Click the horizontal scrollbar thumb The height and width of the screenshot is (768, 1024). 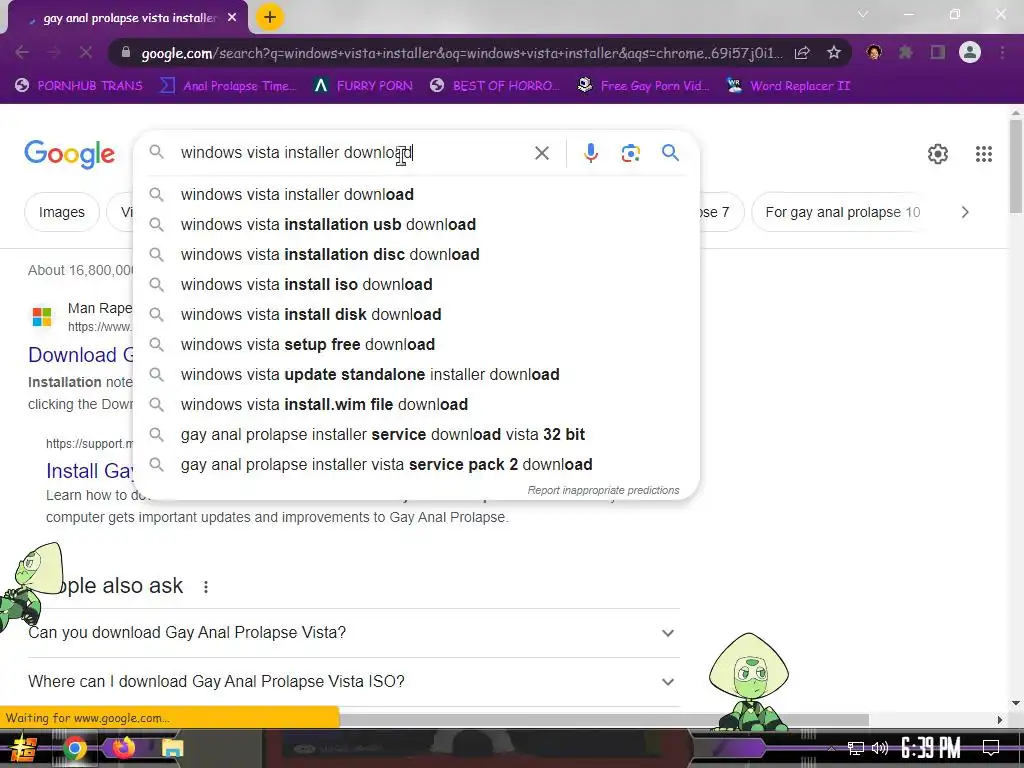click(604, 720)
